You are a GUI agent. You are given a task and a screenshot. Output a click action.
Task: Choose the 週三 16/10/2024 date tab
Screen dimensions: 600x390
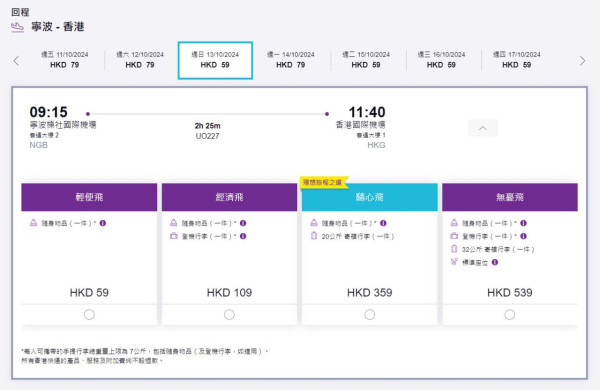(441, 60)
